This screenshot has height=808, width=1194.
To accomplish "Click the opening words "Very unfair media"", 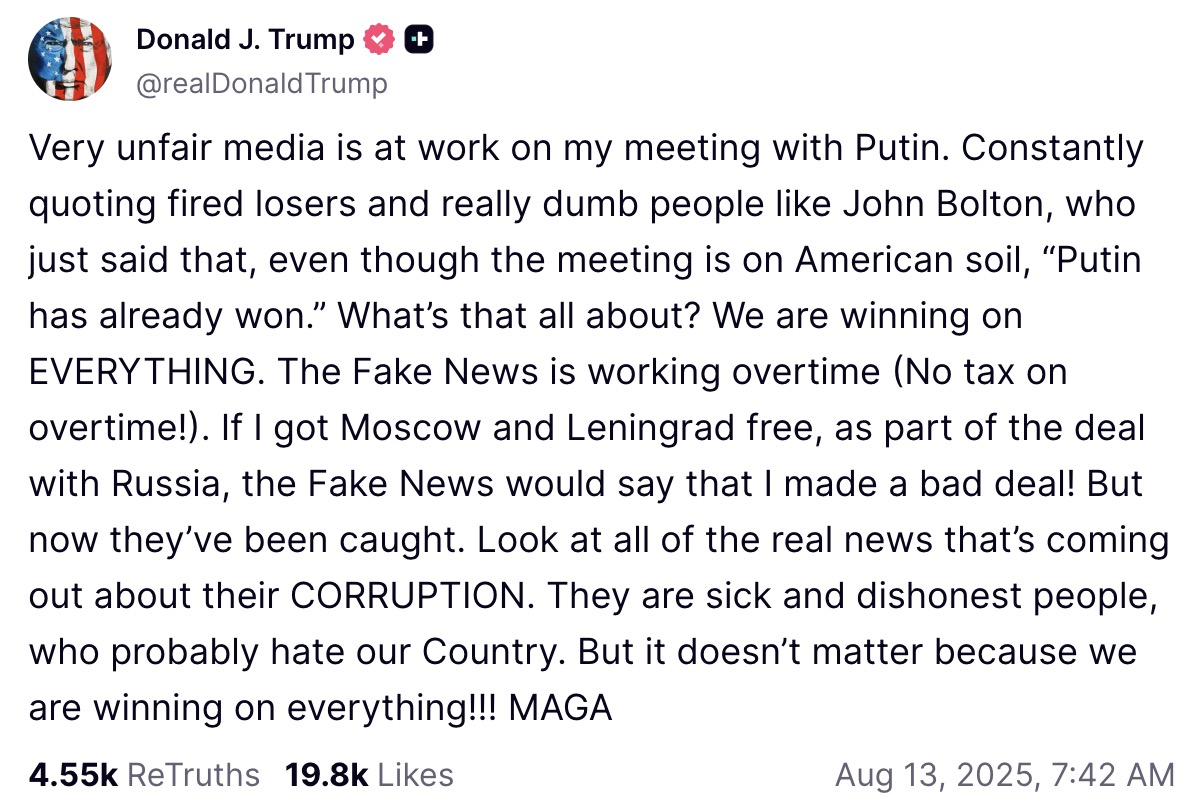I will [169, 148].
